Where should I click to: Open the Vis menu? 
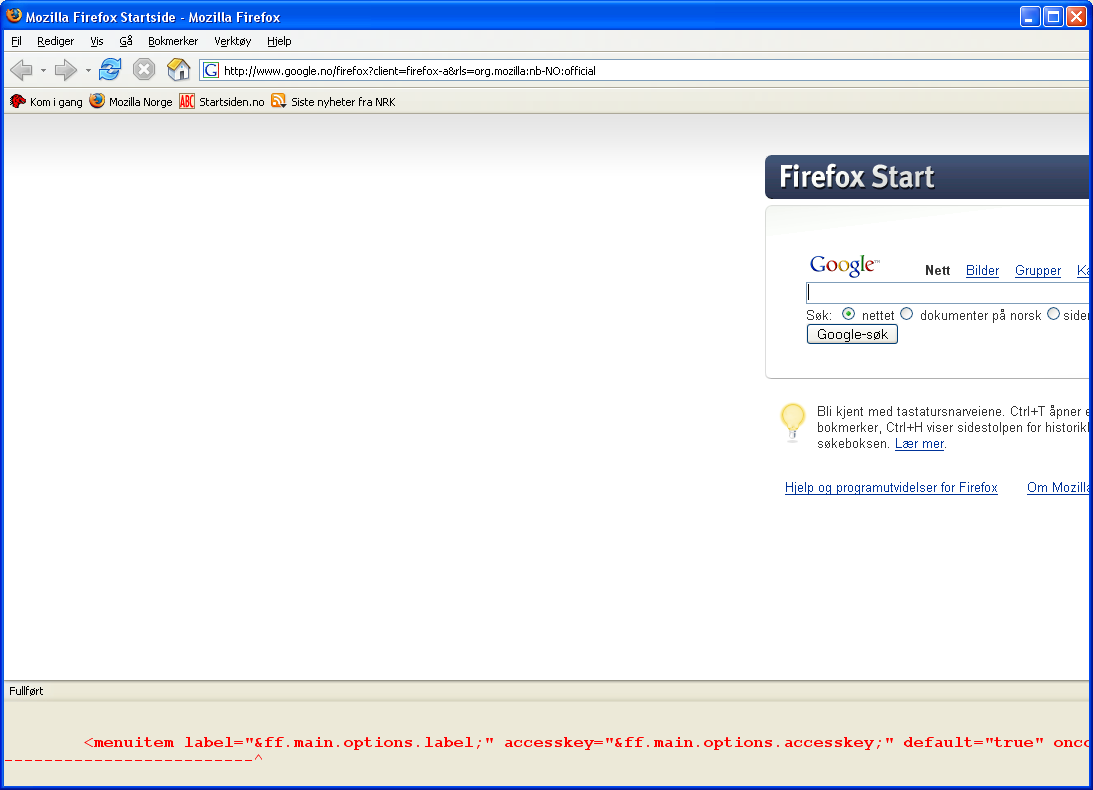click(97, 41)
